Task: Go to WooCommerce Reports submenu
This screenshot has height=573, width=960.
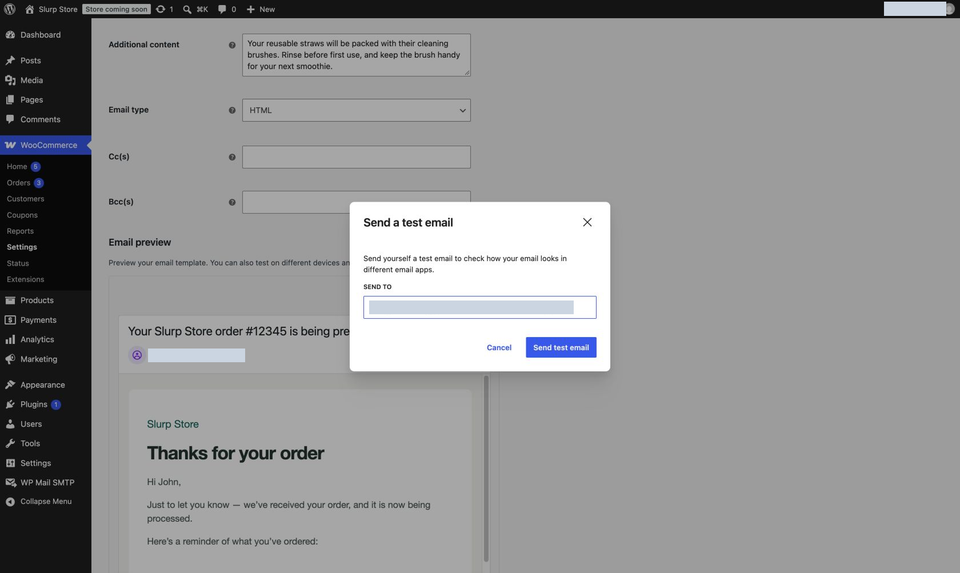Action: click(20, 231)
